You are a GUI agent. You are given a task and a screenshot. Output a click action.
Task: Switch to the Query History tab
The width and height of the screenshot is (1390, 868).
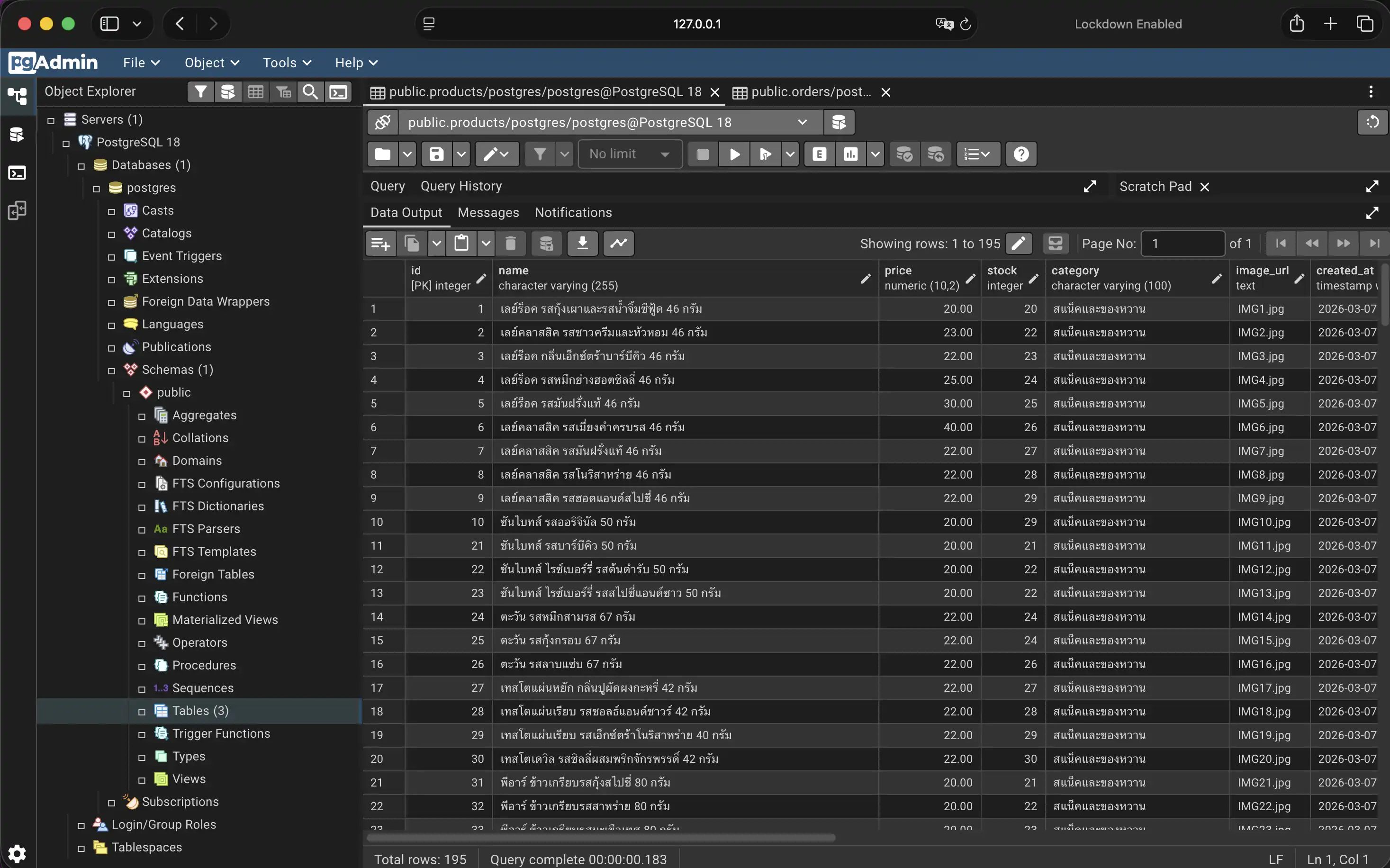click(x=461, y=186)
